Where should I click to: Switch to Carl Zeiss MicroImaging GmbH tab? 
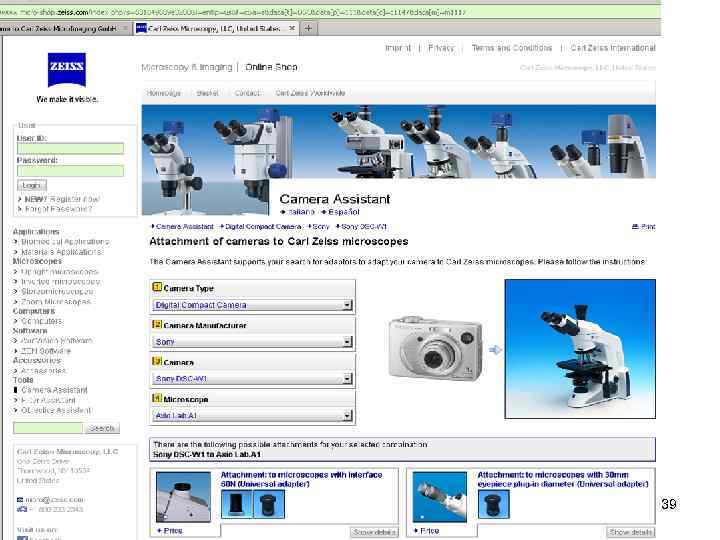point(60,28)
